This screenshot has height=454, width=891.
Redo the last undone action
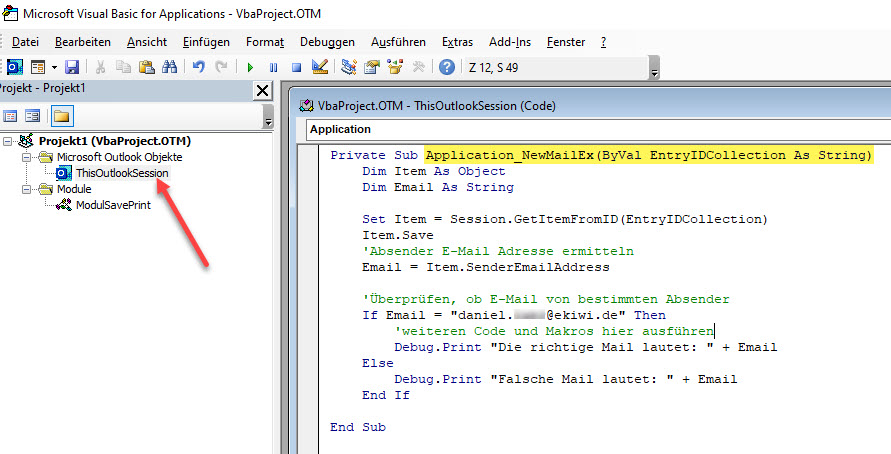tap(221, 68)
